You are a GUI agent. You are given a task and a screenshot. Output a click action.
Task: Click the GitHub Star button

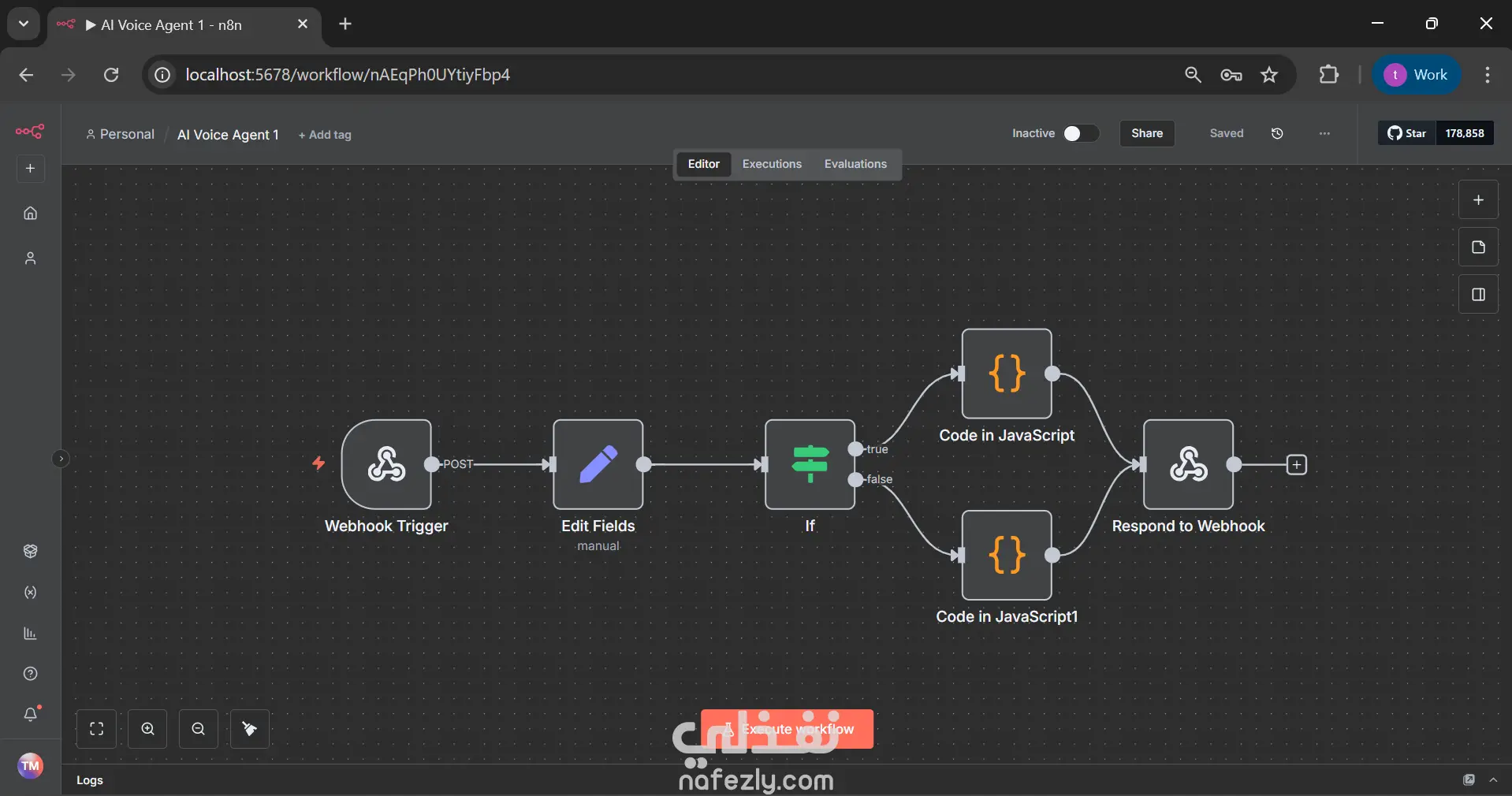[x=1407, y=133]
